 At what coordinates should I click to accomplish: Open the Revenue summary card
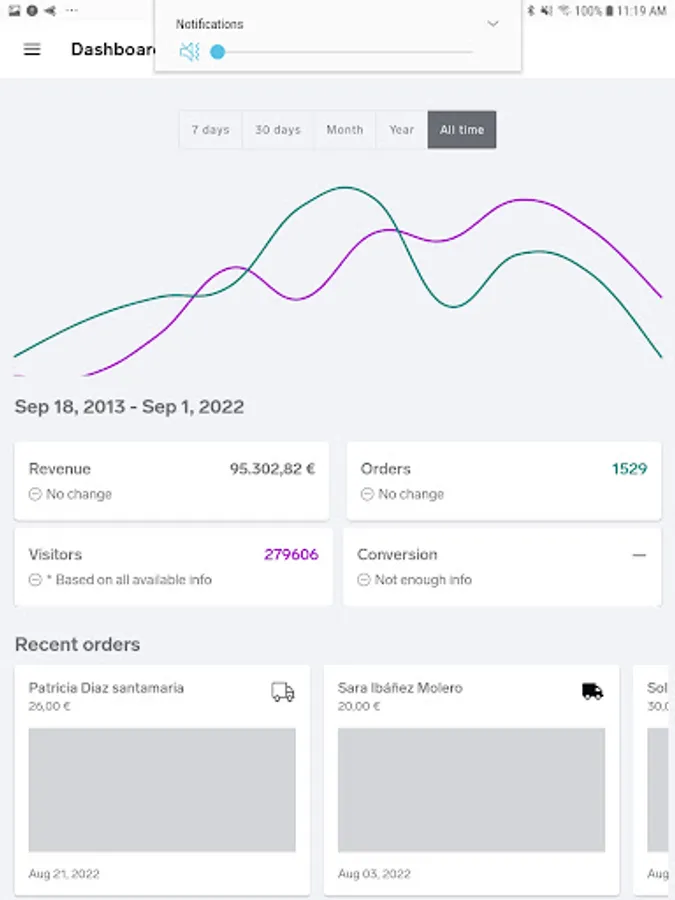point(171,481)
